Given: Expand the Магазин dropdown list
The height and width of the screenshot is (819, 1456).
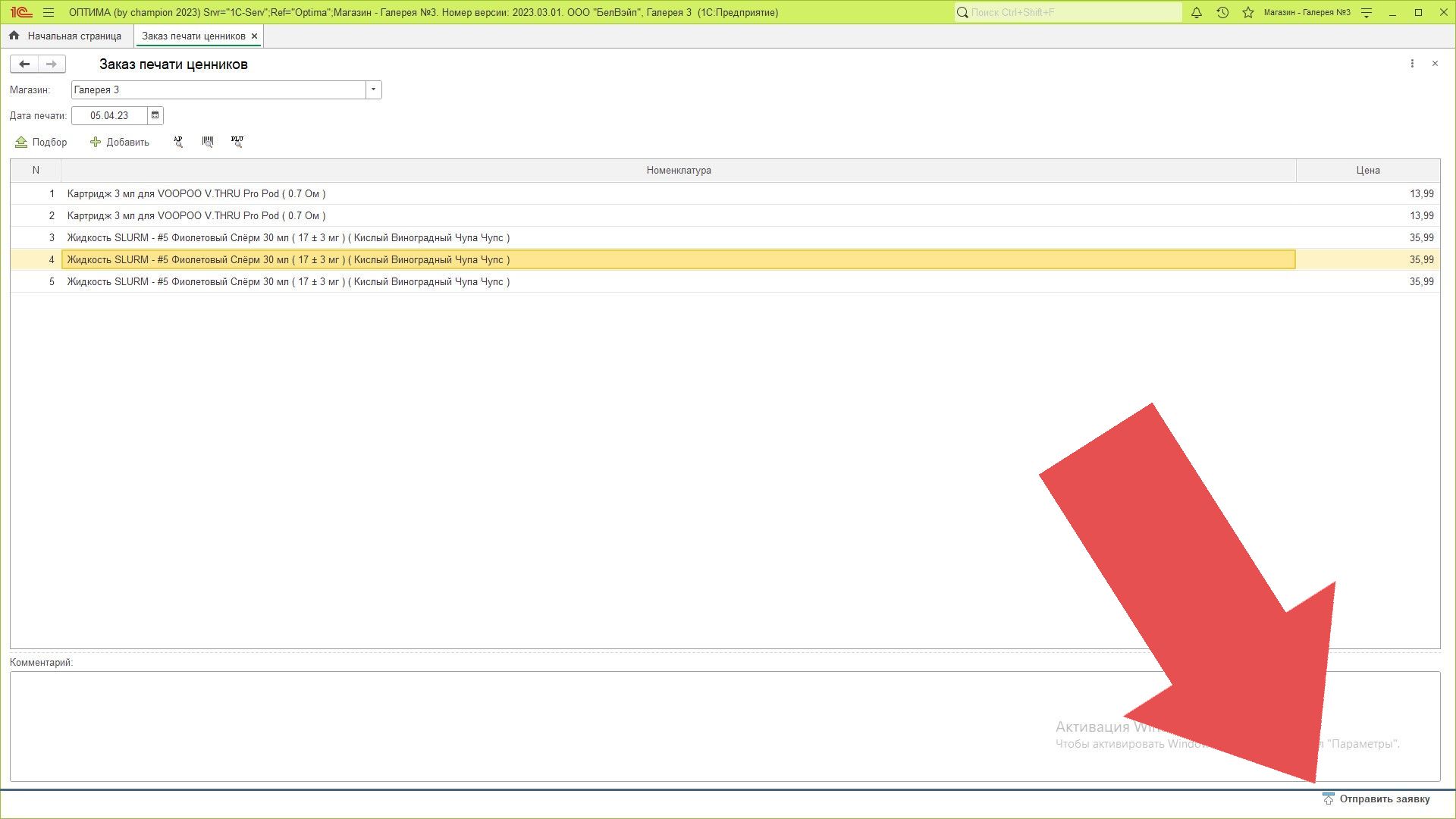Looking at the screenshot, I should pyautogui.click(x=373, y=89).
